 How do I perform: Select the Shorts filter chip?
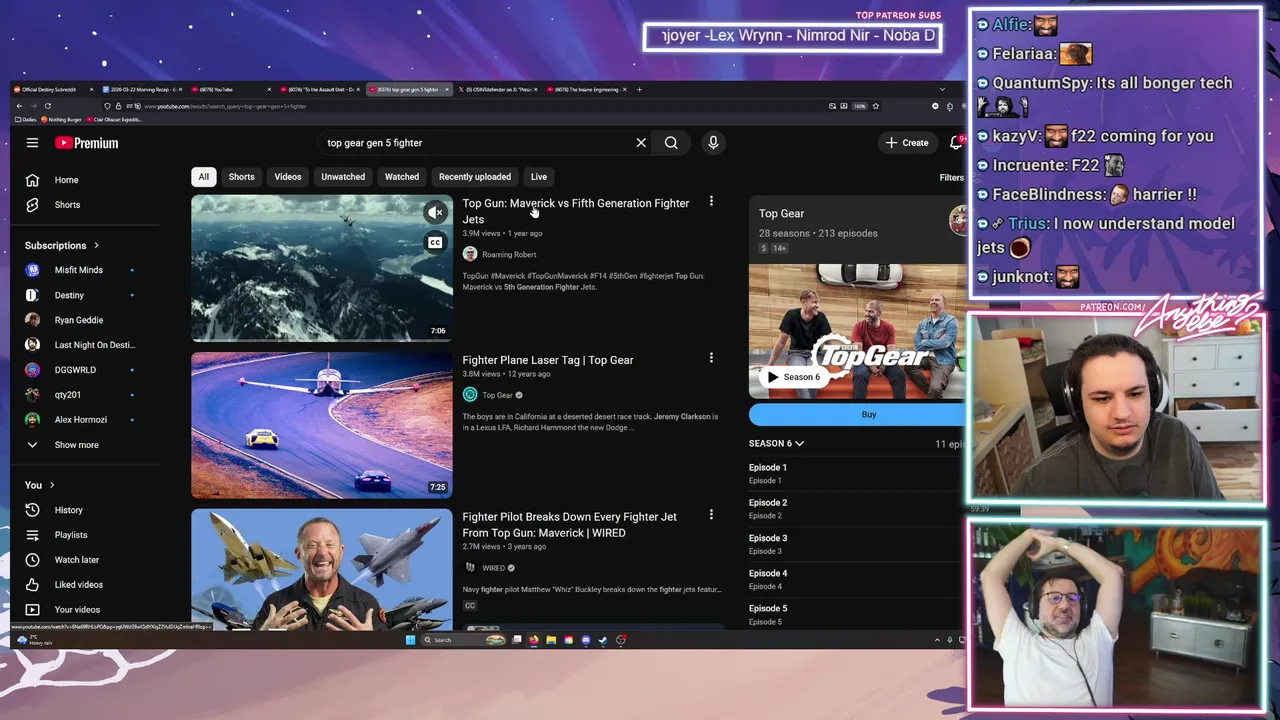click(241, 177)
